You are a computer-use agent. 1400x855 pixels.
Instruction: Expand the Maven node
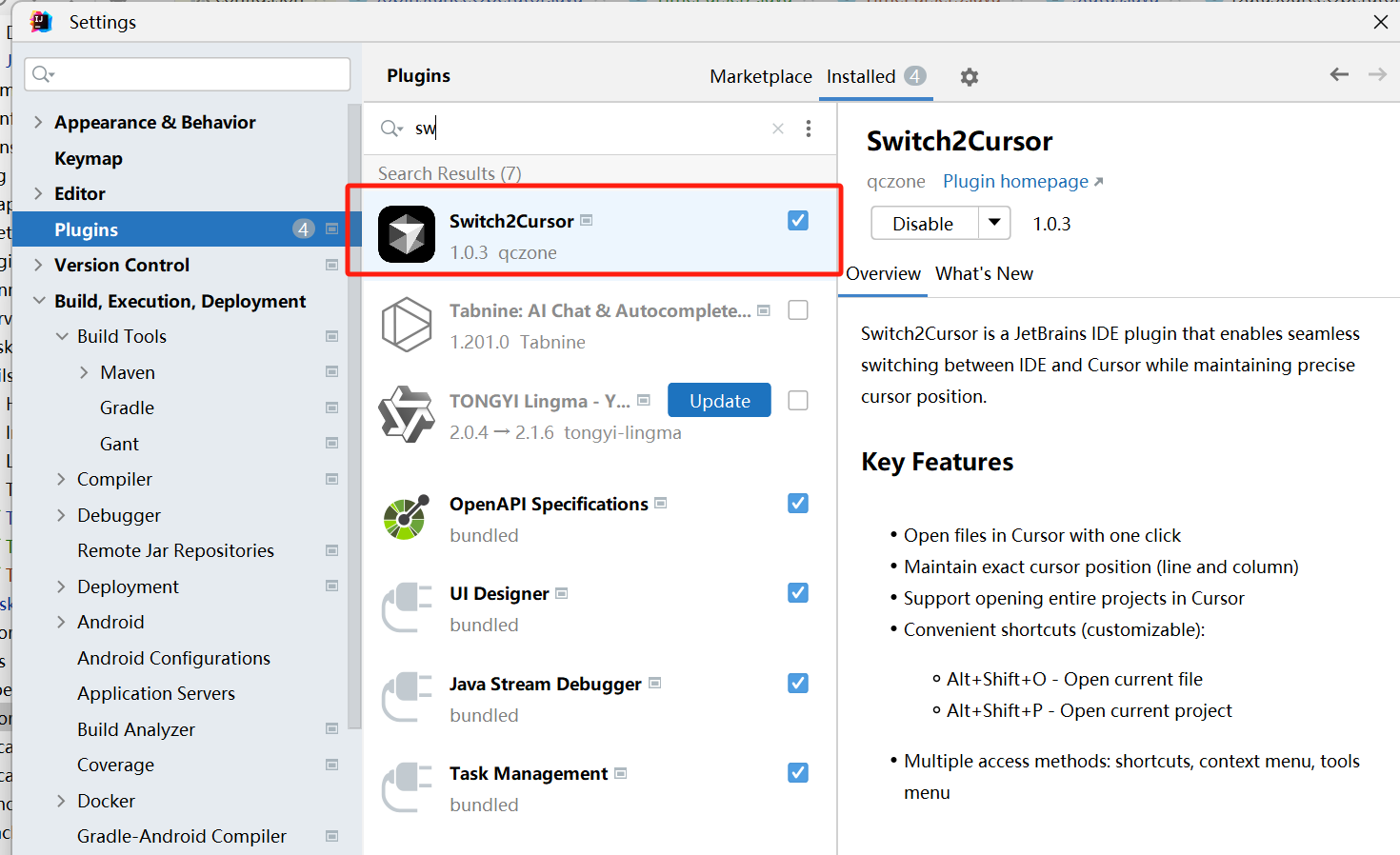84,372
